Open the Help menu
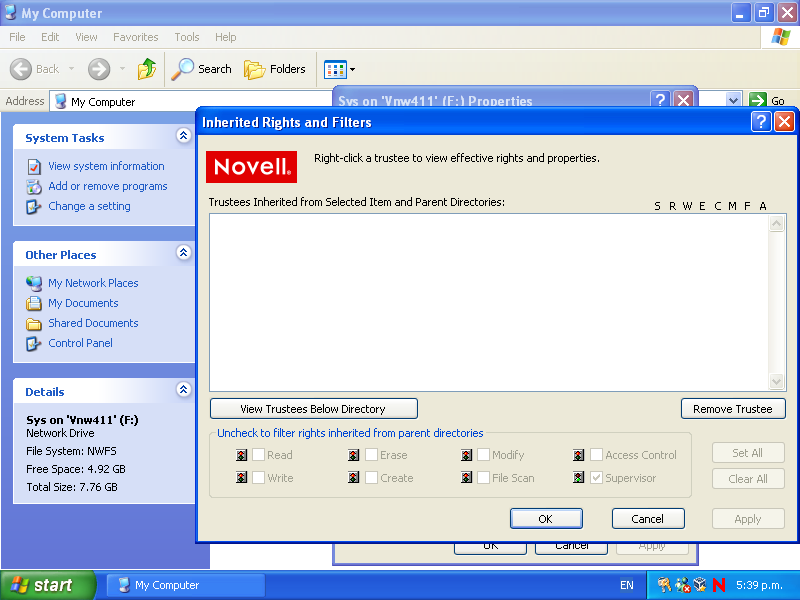800x600 pixels. click(226, 37)
